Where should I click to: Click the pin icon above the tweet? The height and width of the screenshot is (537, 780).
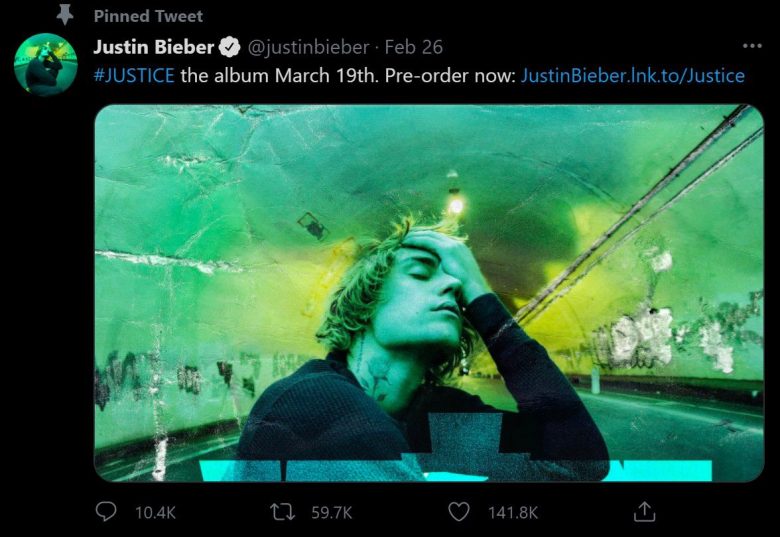tap(66, 14)
